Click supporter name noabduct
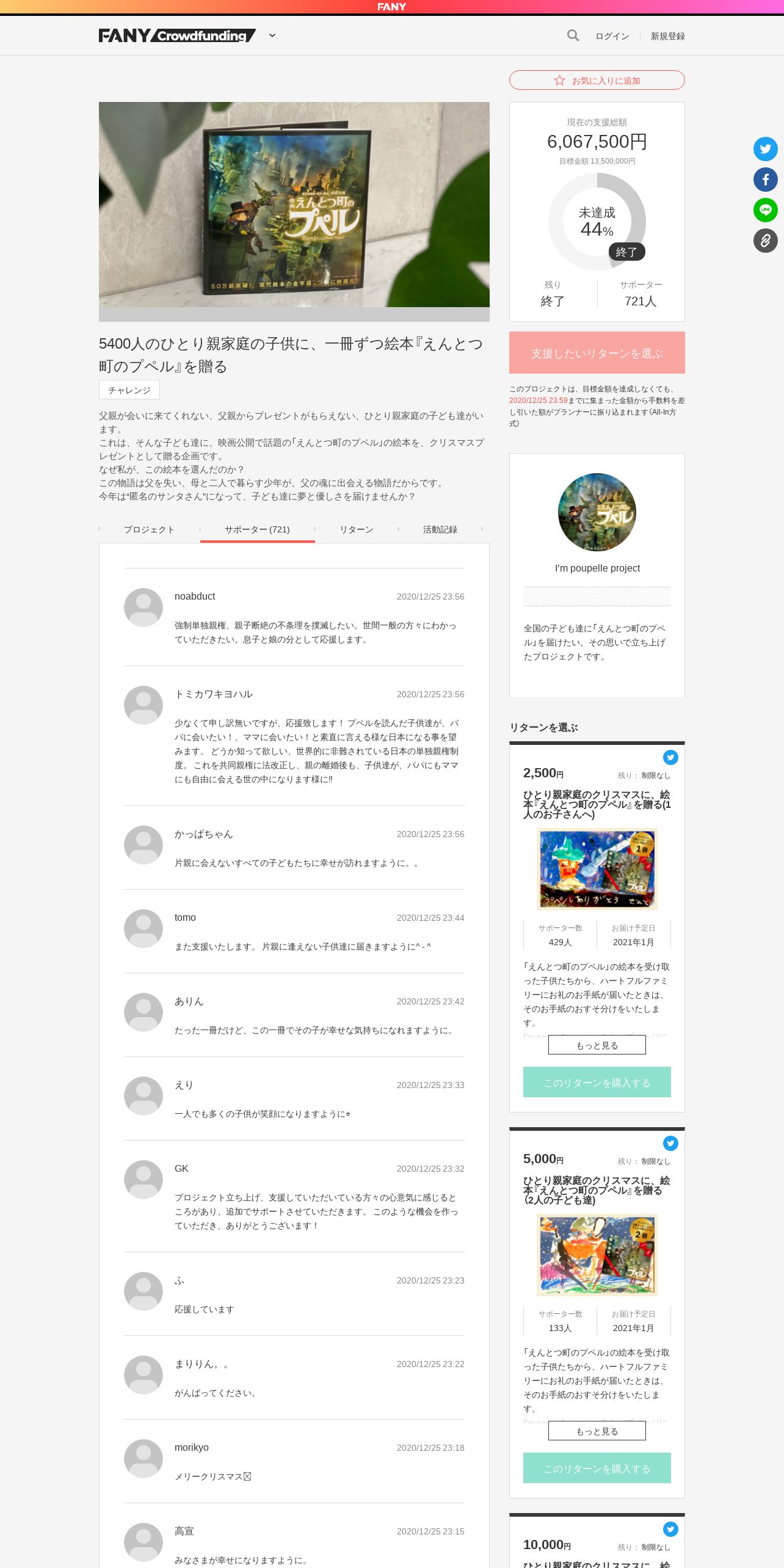 [195, 597]
